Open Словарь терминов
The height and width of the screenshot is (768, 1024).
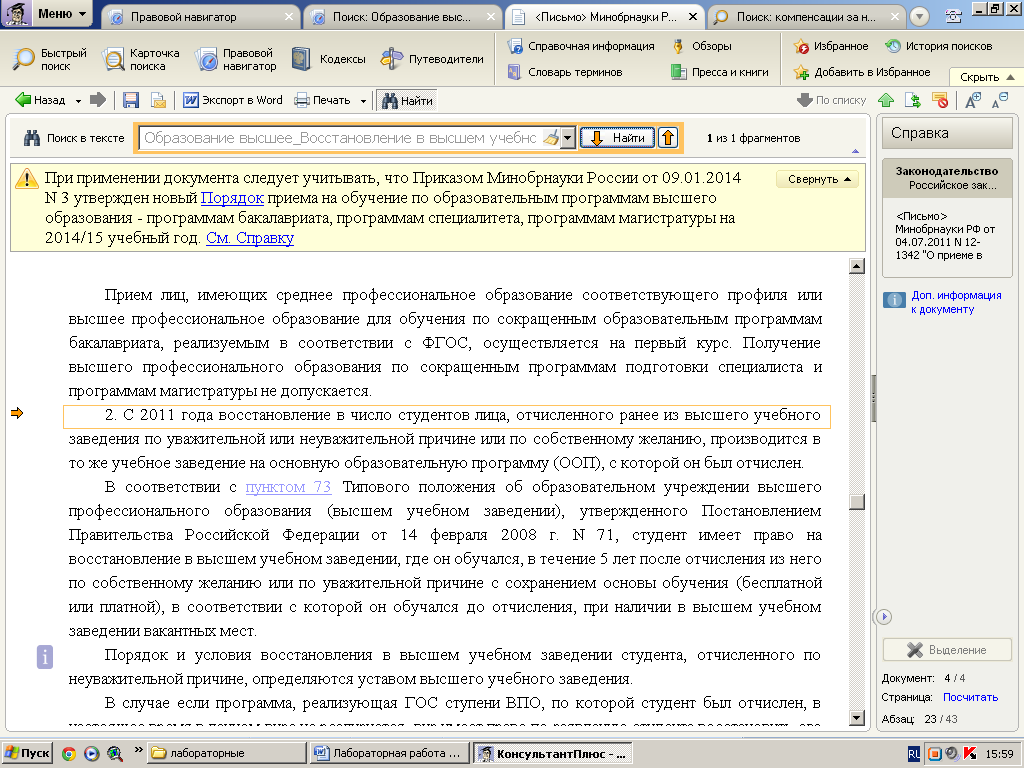pos(566,72)
